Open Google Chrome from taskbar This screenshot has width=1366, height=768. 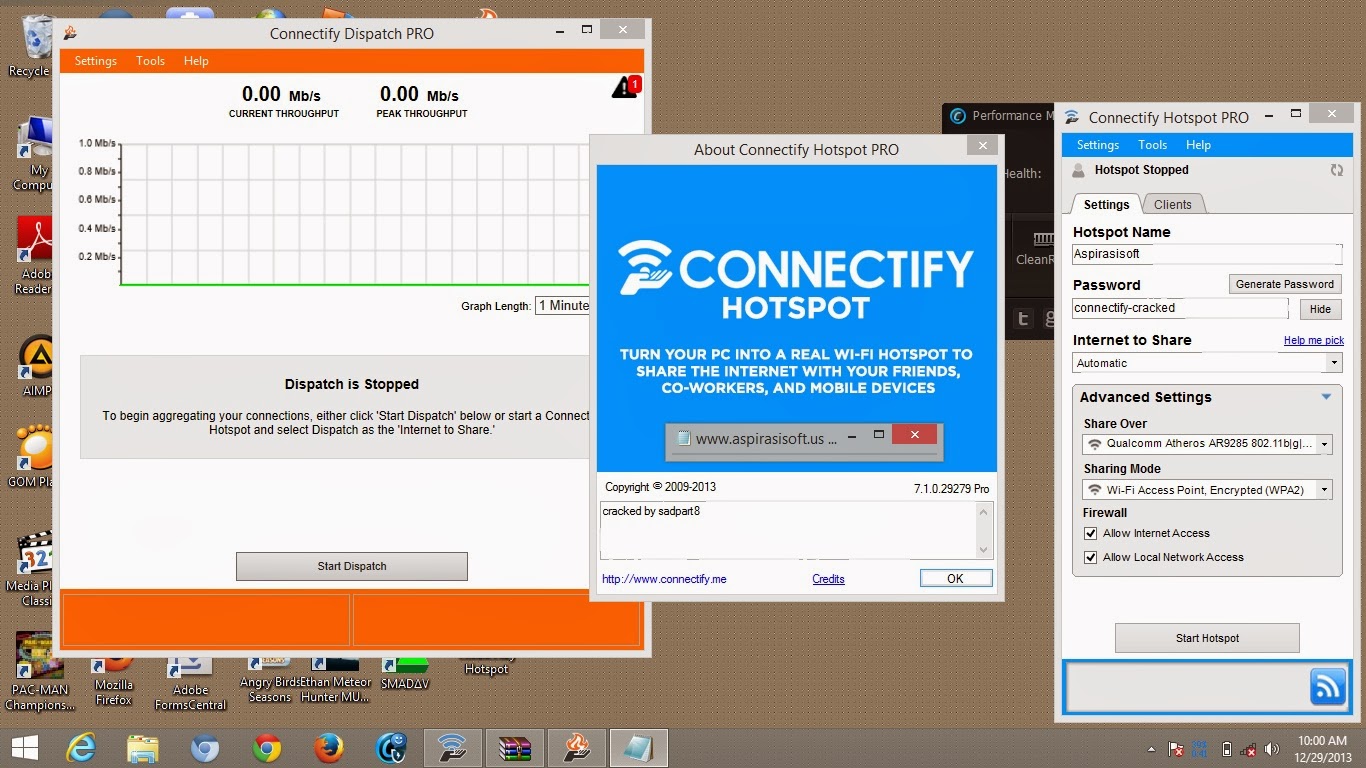[266, 748]
